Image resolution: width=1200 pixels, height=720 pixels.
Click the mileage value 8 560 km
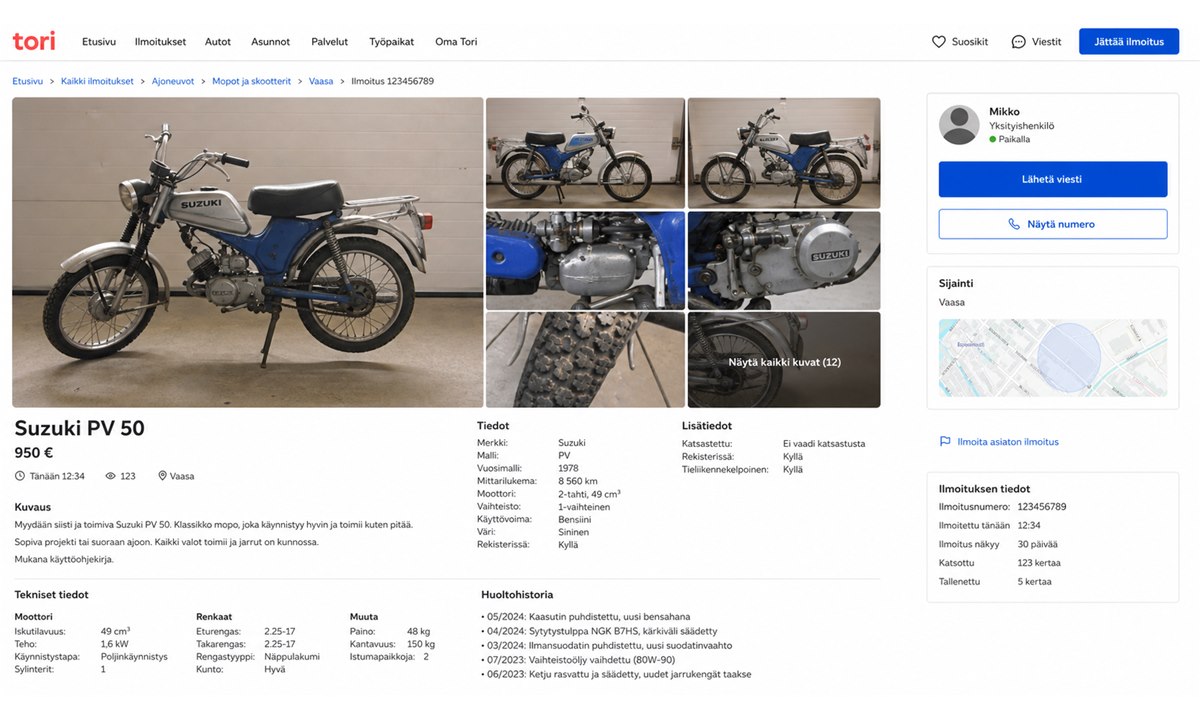pos(578,481)
